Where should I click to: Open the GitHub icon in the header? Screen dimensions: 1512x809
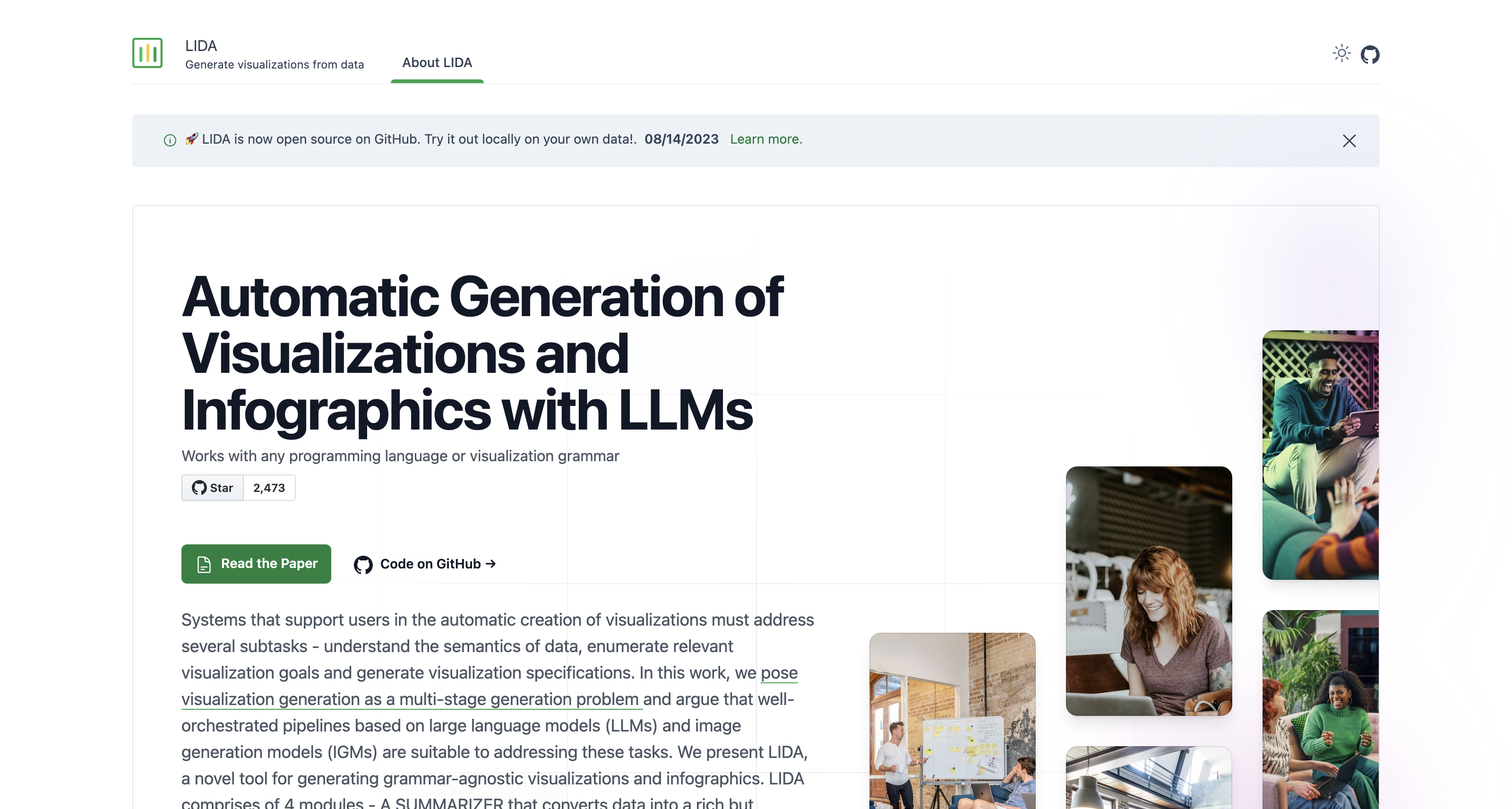1370,55
